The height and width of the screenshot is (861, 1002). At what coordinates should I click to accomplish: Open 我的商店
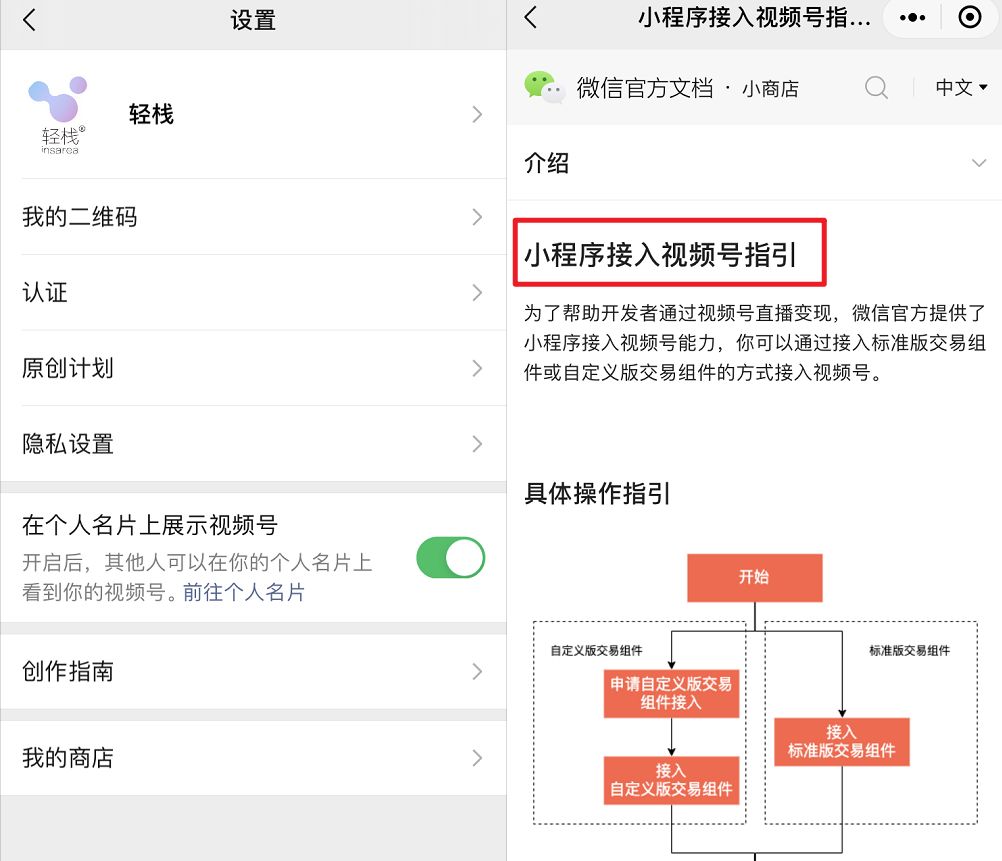click(253, 758)
